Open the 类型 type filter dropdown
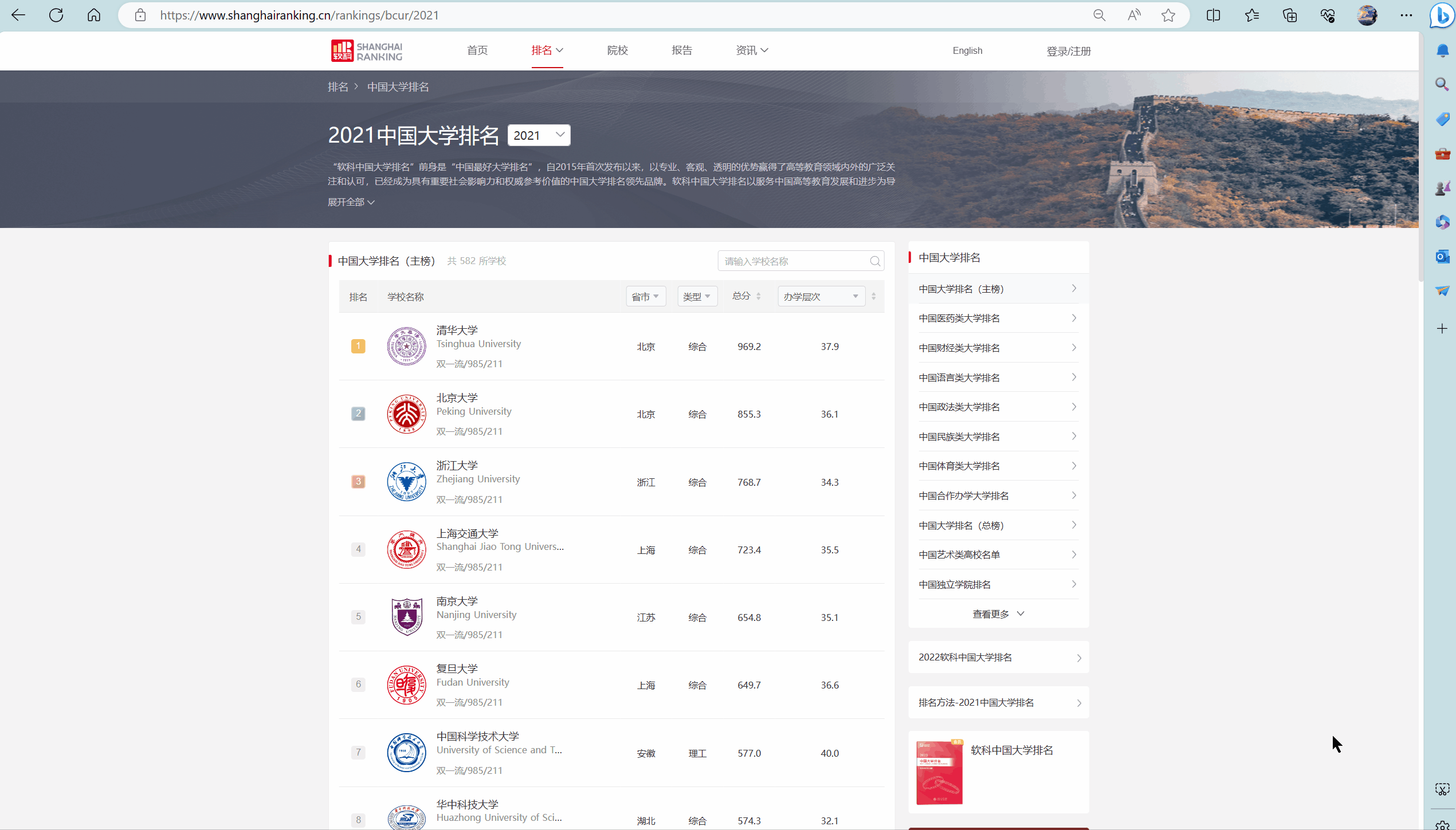This screenshot has width=1456, height=830. click(x=697, y=296)
